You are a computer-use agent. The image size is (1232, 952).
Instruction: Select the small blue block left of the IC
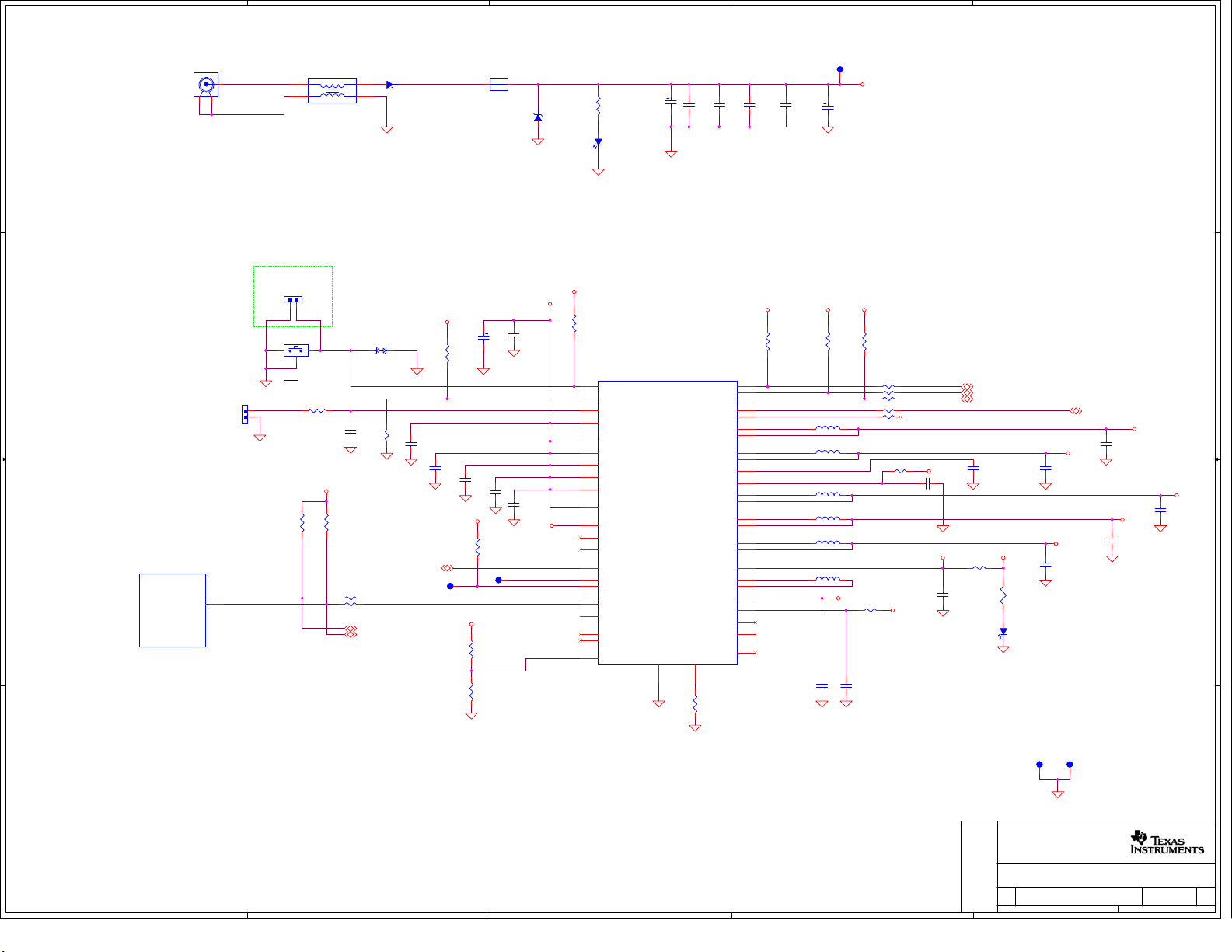point(173,610)
